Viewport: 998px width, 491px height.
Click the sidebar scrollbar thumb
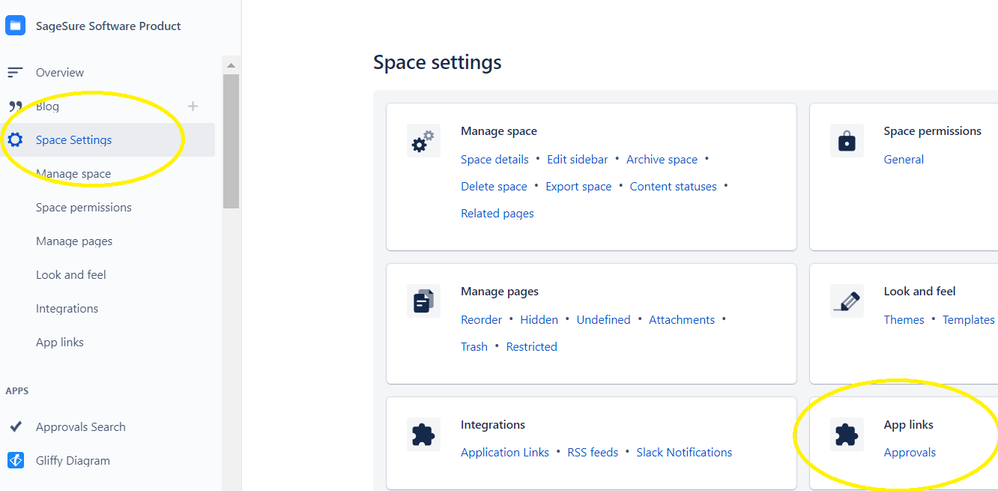[231, 141]
